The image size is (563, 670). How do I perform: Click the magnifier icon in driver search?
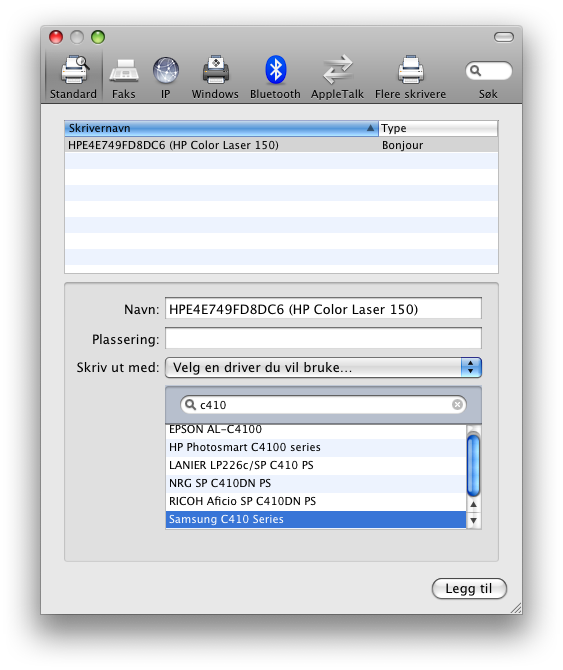pyautogui.click(x=191, y=405)
